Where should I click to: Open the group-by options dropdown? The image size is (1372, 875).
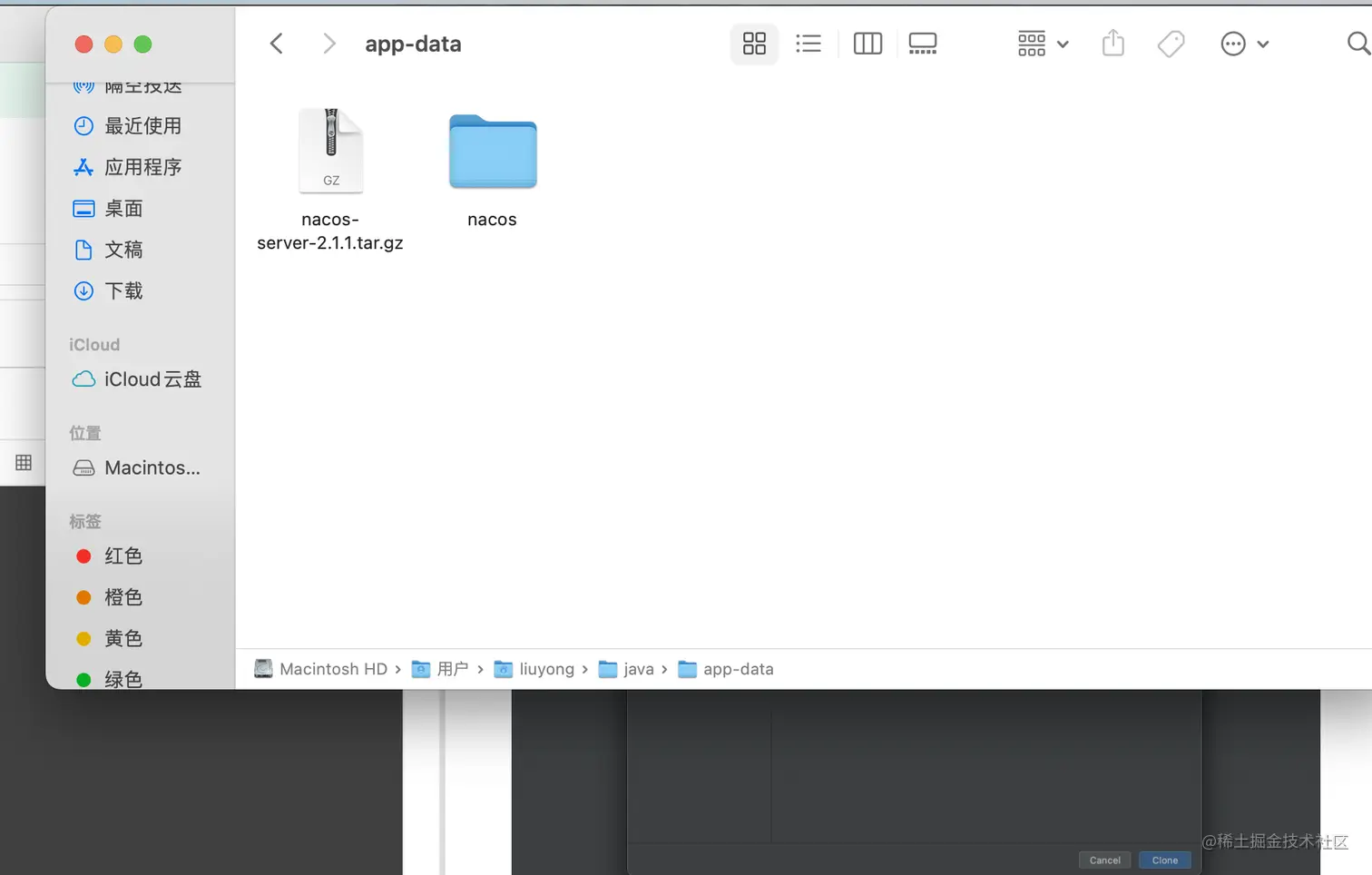pos(1043,44)
